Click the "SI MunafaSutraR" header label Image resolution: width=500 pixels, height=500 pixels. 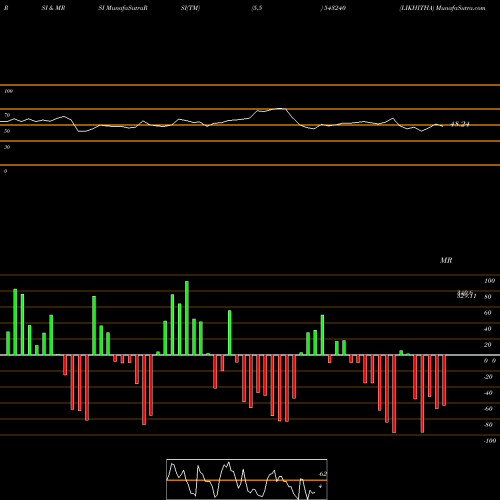[123, 8]
